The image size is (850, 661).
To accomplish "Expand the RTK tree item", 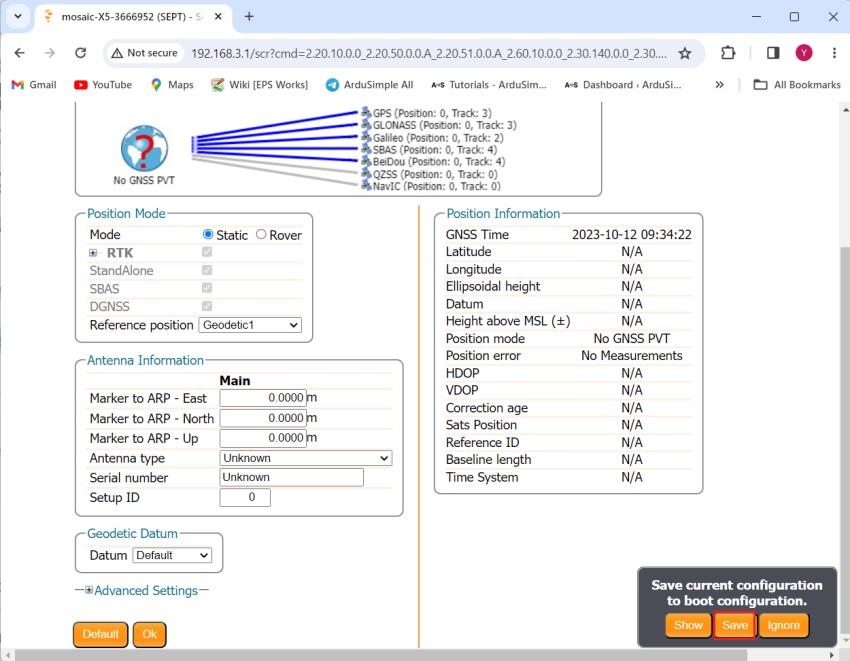I will 93,253.
